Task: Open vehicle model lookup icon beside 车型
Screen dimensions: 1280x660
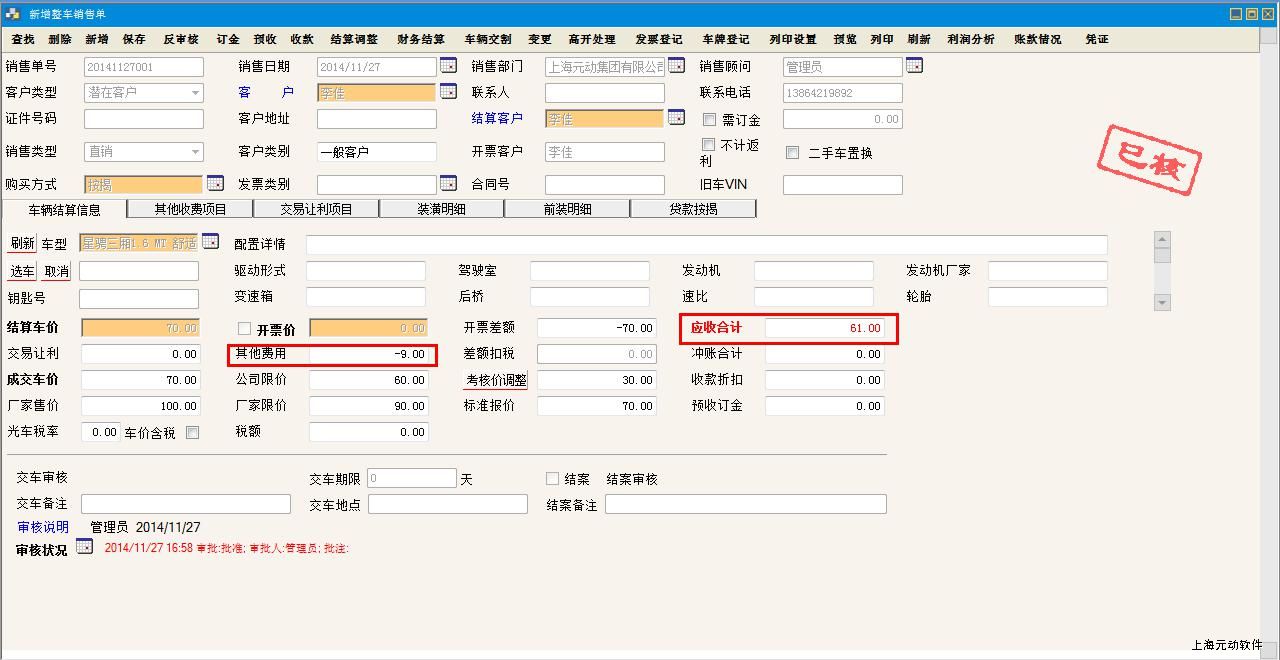Action: click(210, 242)
